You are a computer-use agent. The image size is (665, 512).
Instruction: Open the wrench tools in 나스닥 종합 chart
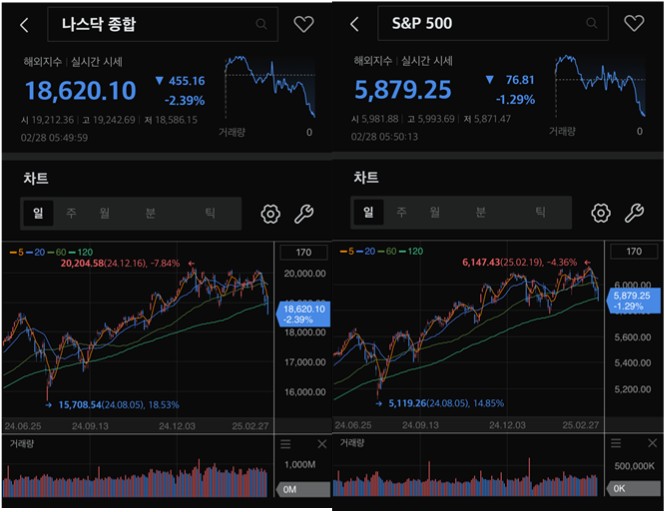304,213
